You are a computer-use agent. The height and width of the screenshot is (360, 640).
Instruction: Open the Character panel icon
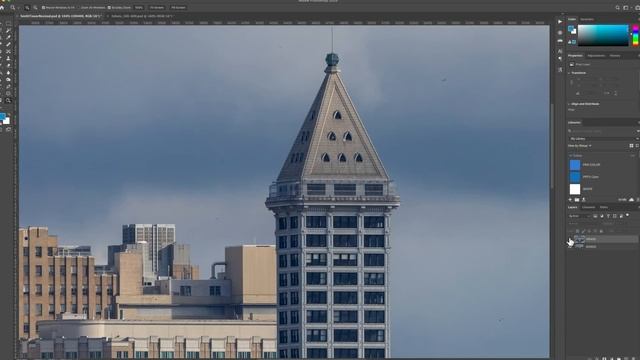point(560,51)
